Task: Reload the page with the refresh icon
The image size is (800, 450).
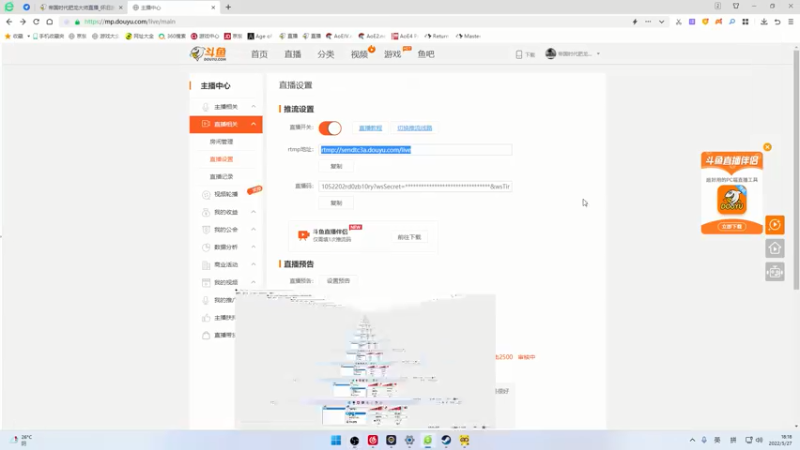Action: [36, 22]
